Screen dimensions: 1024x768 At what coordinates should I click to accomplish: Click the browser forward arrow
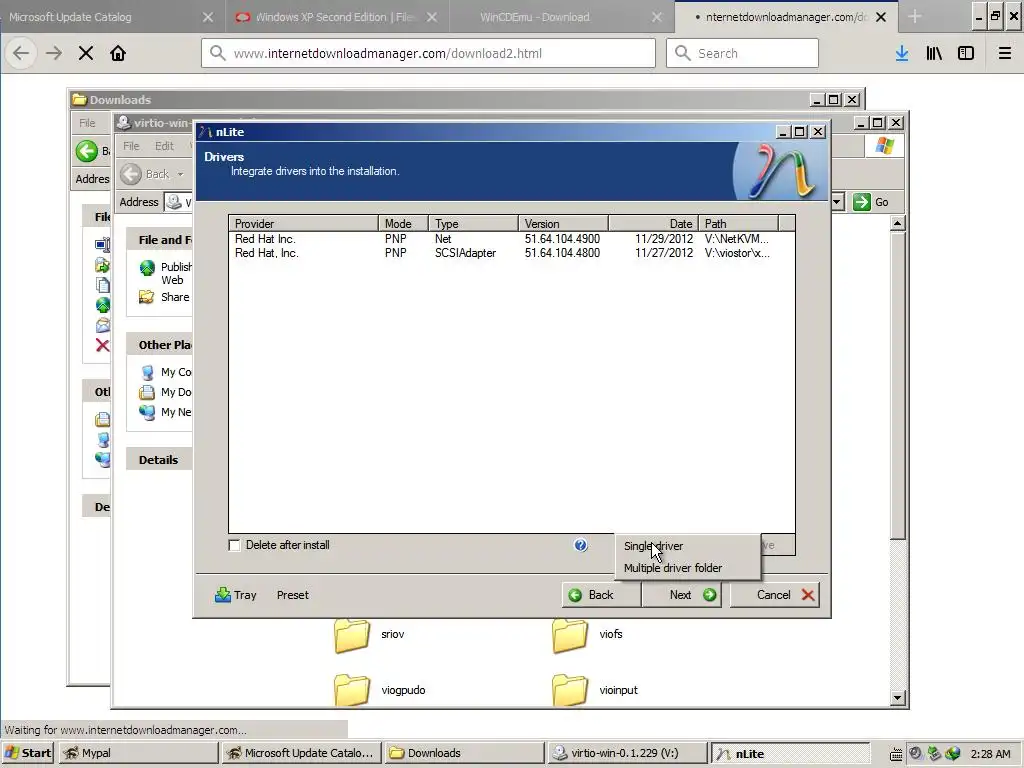point(54,53)
